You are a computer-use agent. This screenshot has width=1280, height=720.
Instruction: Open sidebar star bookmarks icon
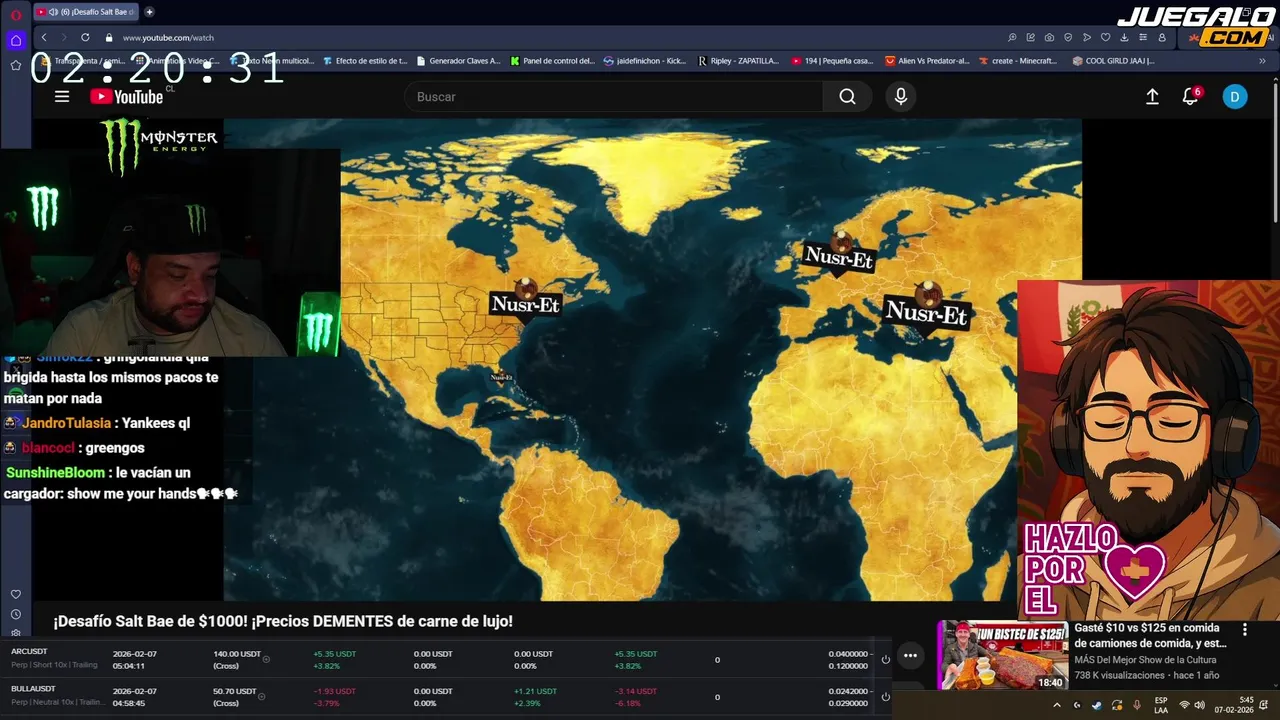(x=15, y=65)
